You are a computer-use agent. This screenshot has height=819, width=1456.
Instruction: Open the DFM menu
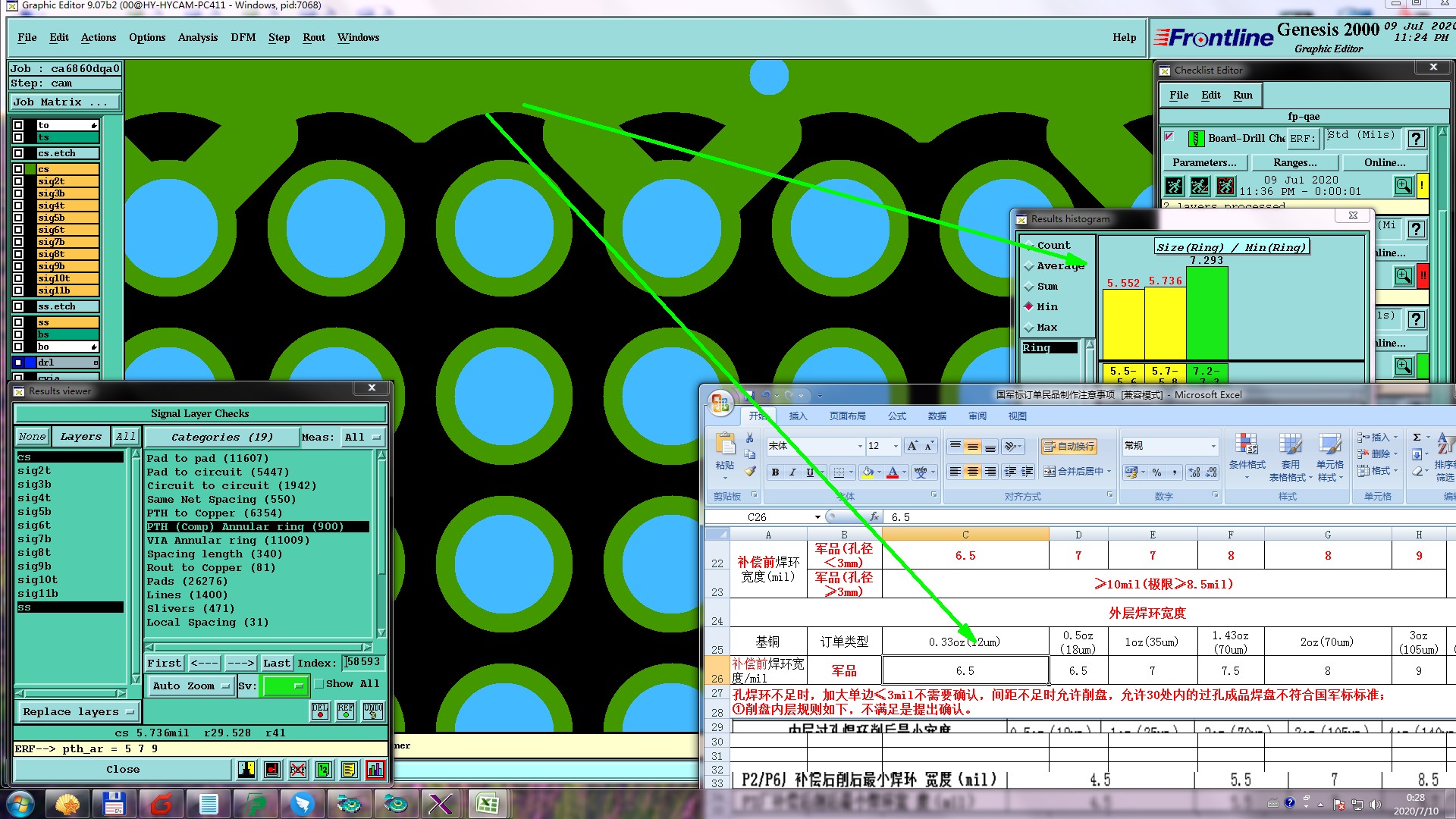pos(243,37)
